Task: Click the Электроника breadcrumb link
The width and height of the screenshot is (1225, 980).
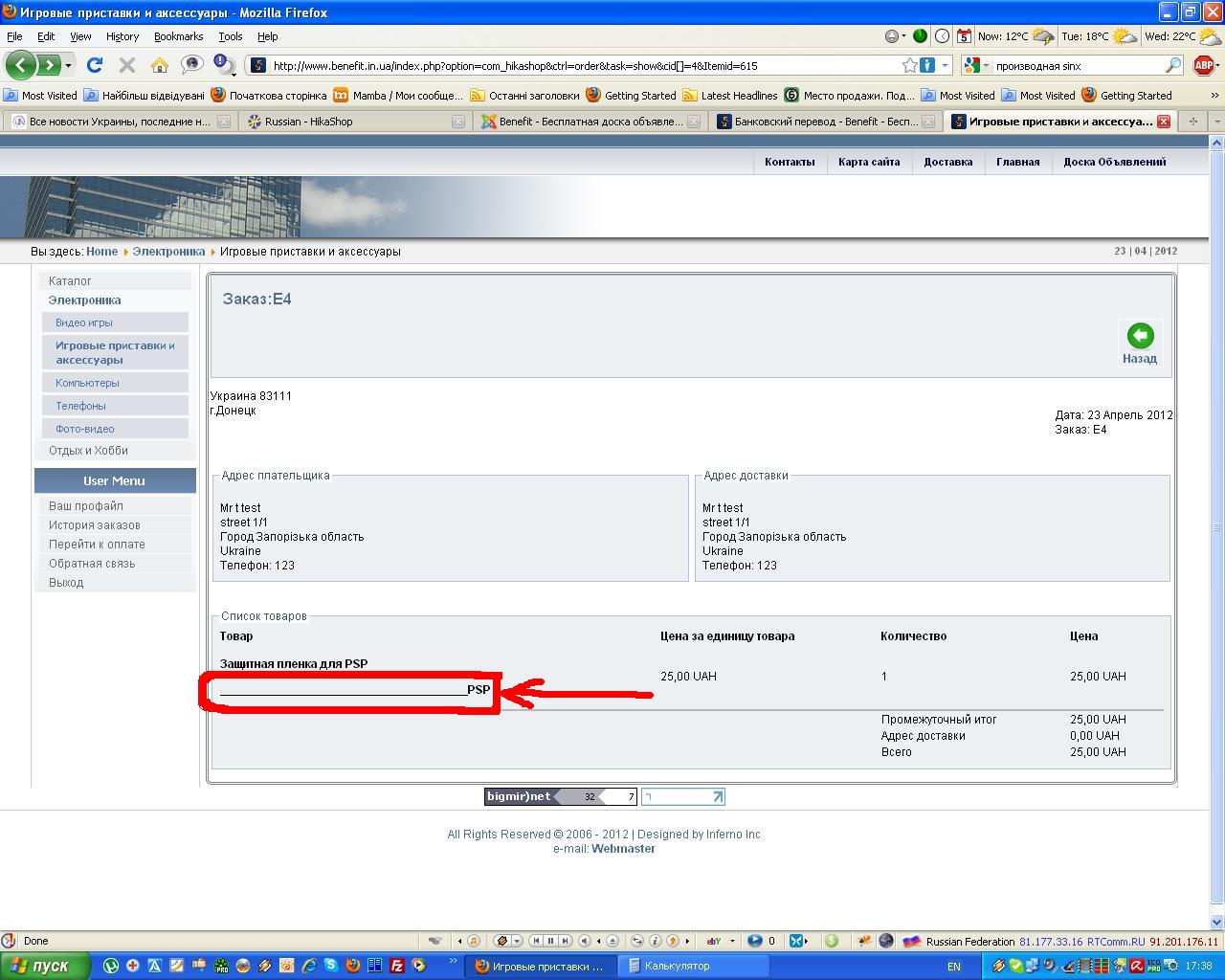Action: 168,252
